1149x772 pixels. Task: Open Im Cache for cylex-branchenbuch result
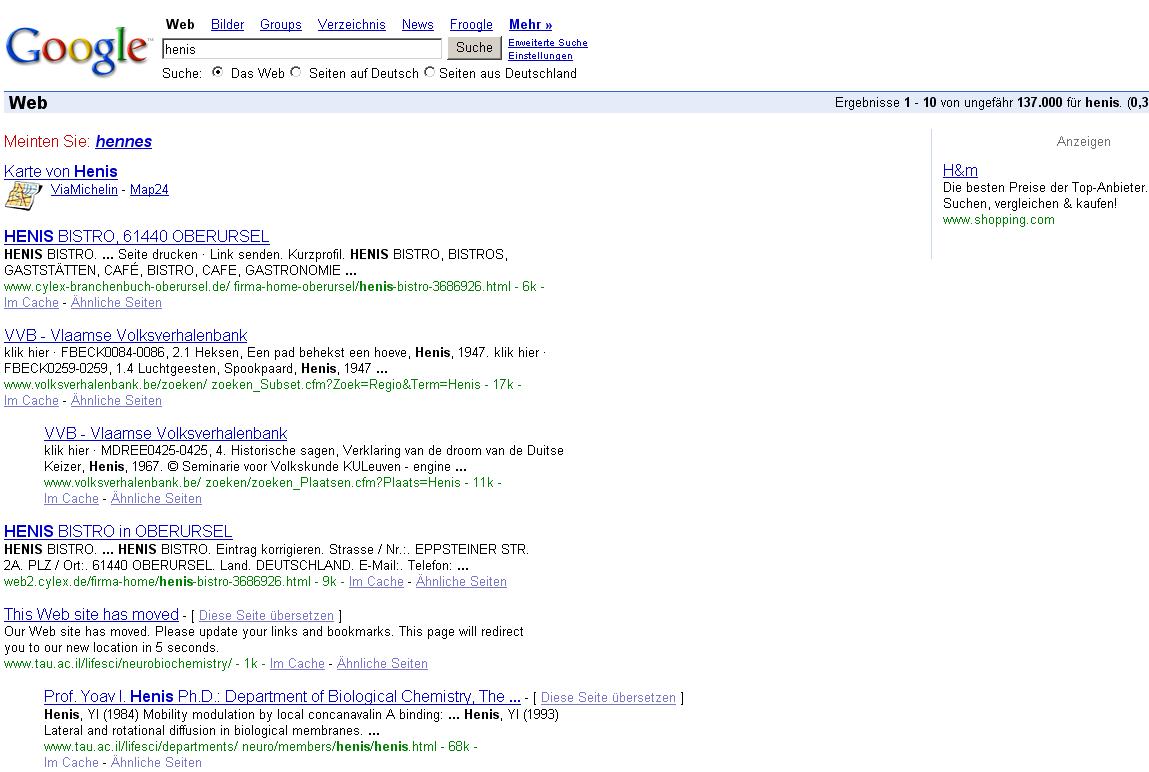[x=31, y=303]
